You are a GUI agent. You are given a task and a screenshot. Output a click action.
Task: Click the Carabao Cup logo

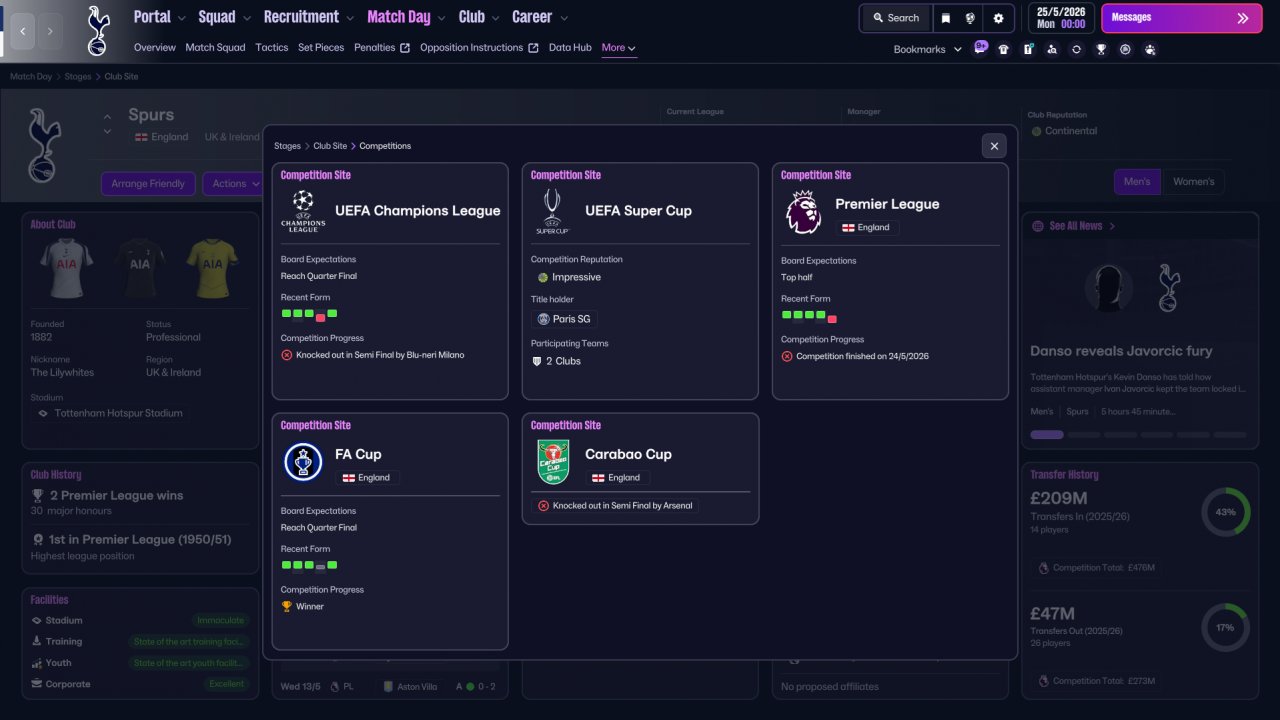coord(553,462)
